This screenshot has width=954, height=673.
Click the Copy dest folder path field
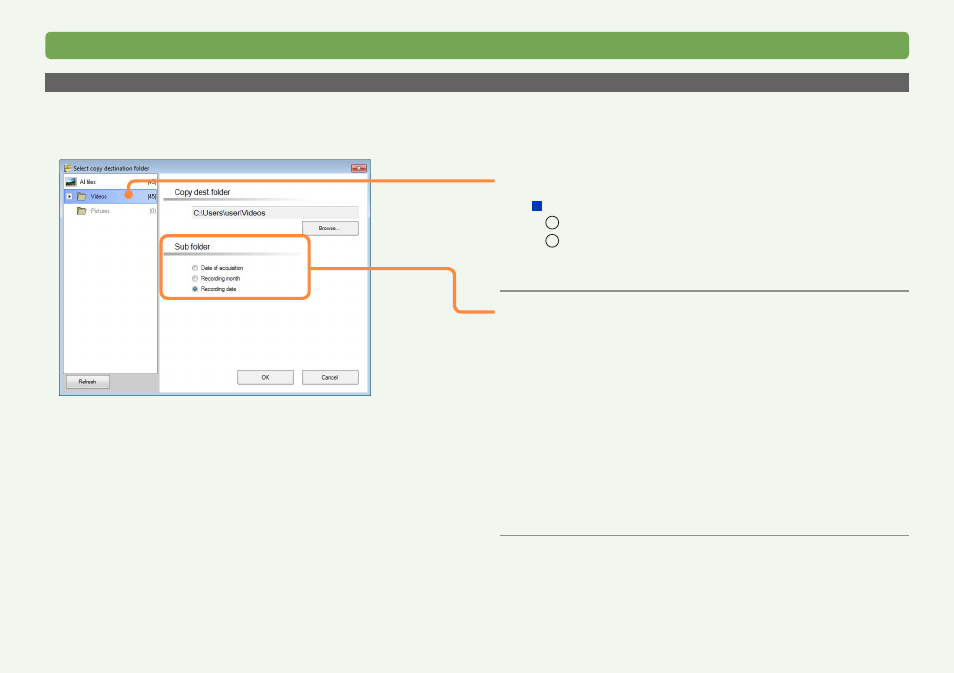click(275, 213)
